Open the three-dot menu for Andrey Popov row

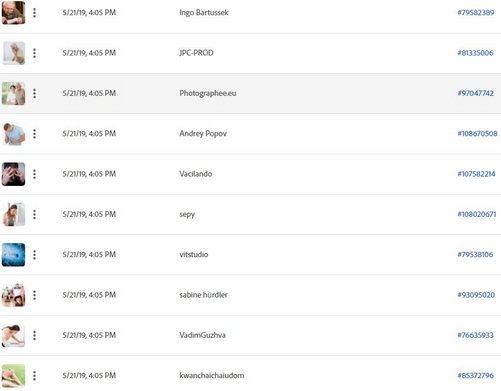point(34,134)
